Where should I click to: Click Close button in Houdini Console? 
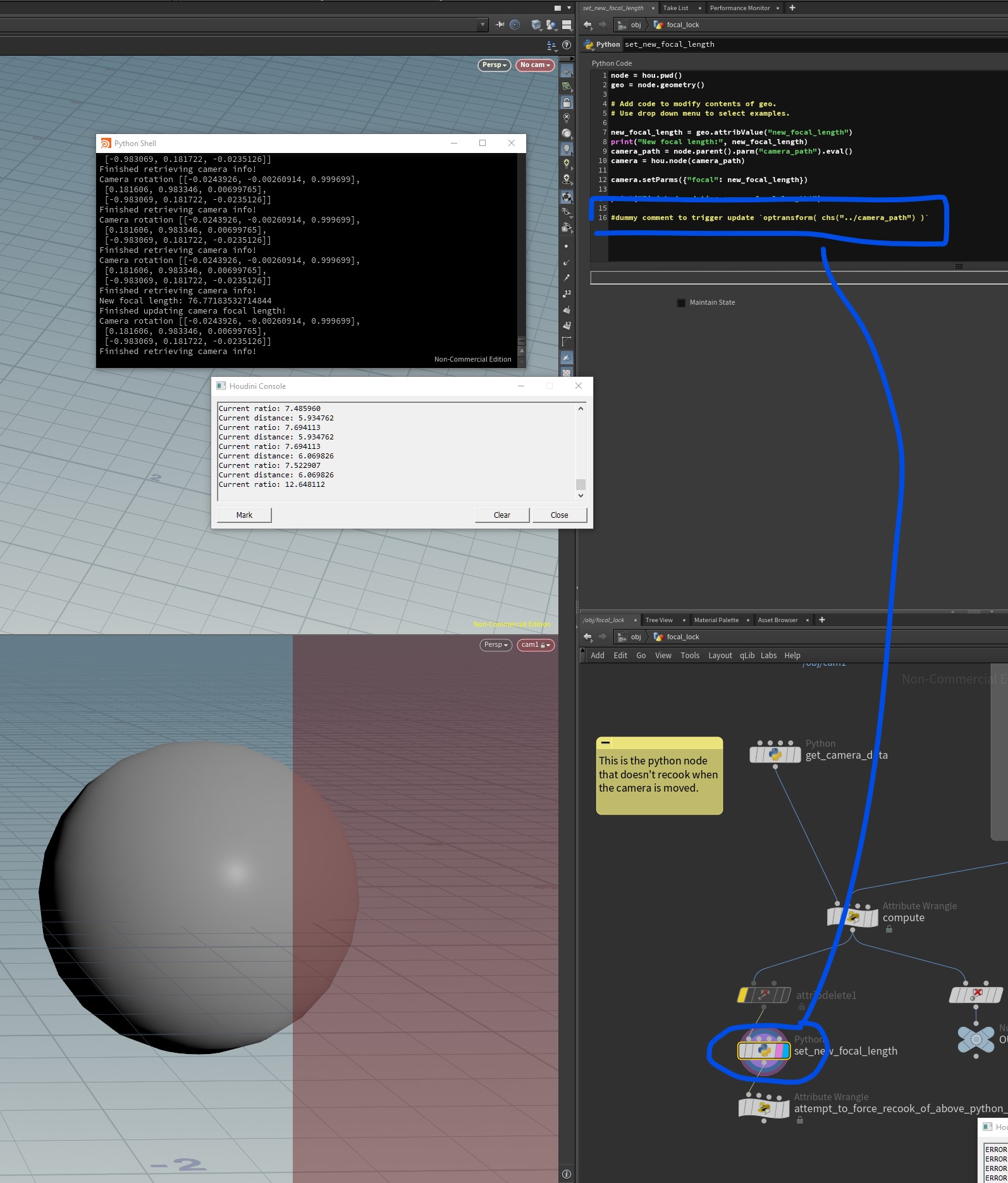(x=560, y=515)
